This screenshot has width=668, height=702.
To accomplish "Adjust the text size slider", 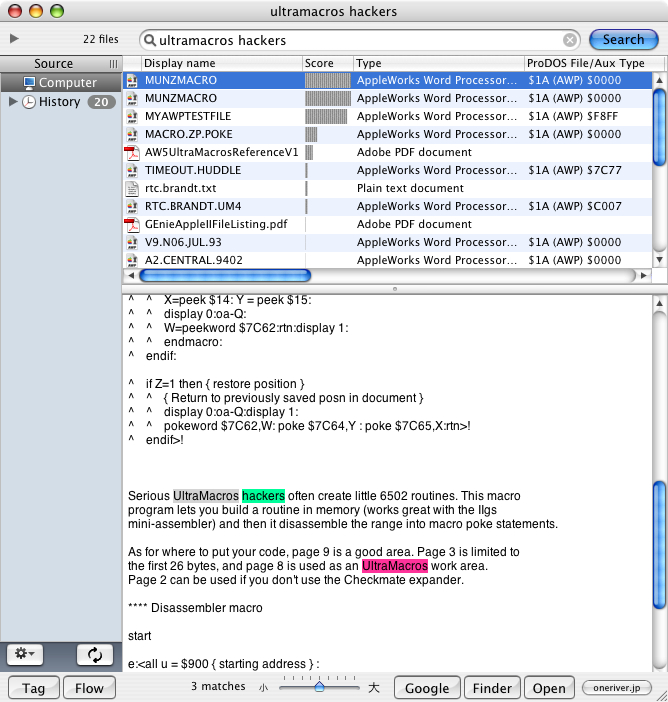I will point(319,687).
